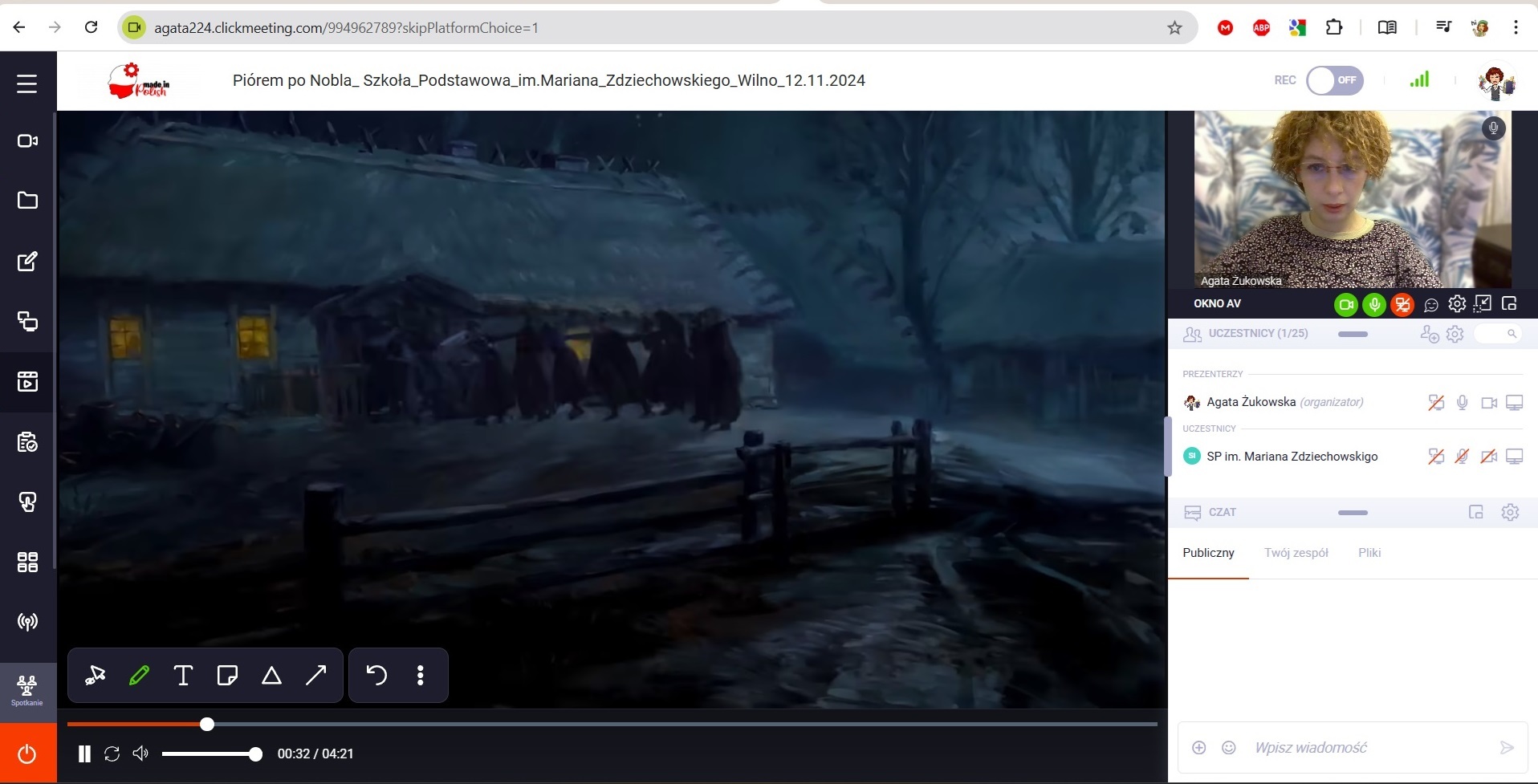This screenshot has width=1538, height=784.
Task: Click the microphone badge on the webcam thumbnail
Action: point(1493,128)
